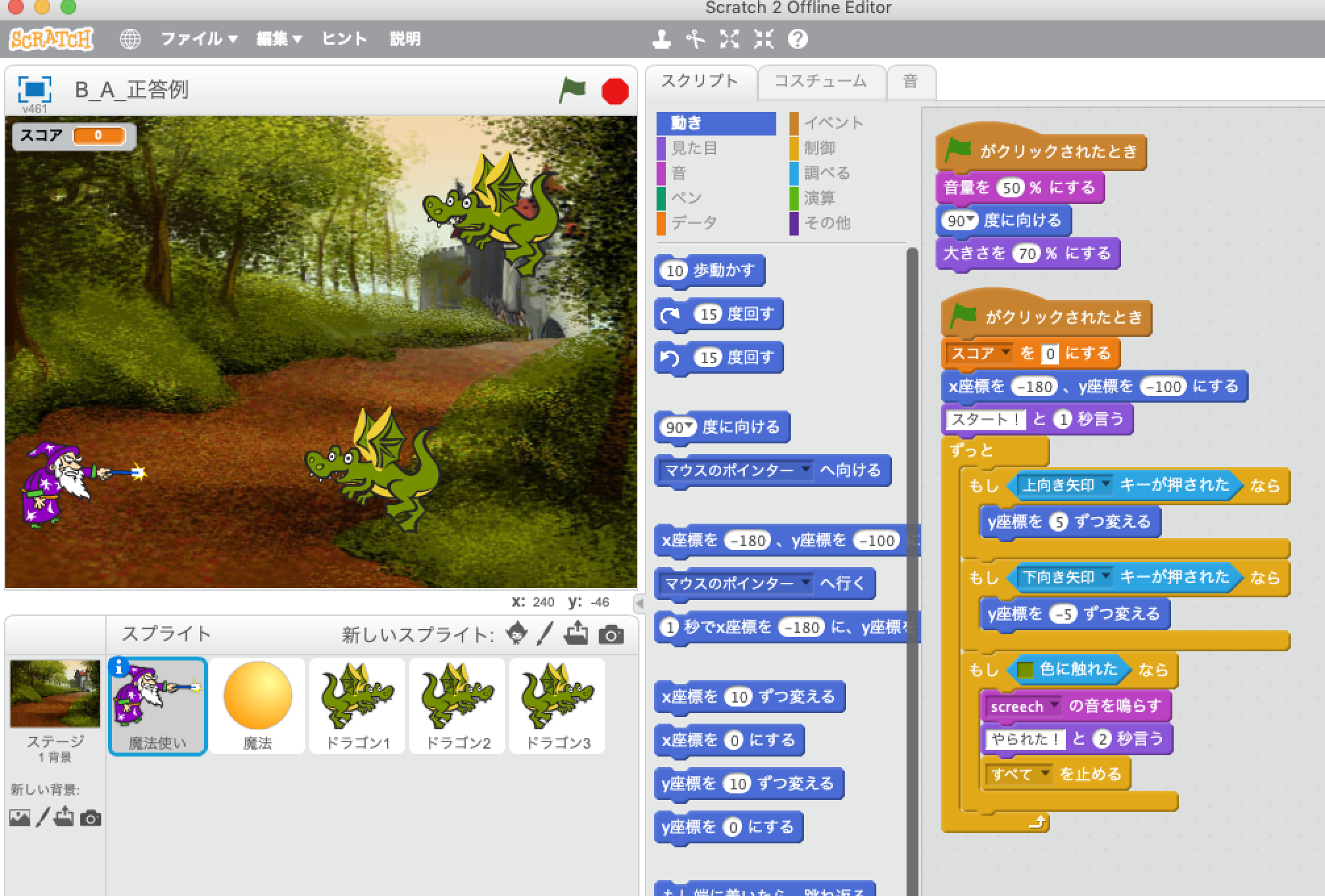Open the 上向き矢印 key dropdown

click(1106, 485)
